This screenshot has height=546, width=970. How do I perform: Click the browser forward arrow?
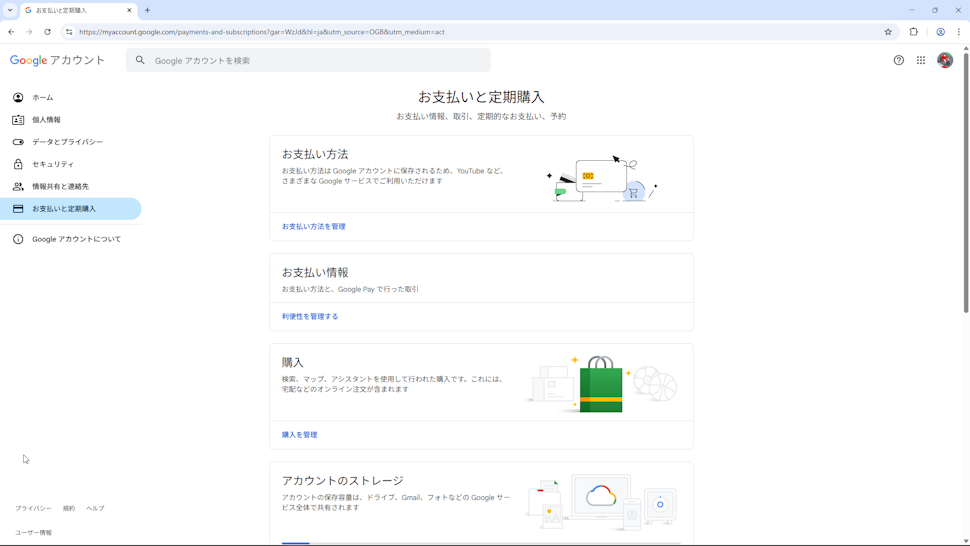coord(29,32)
